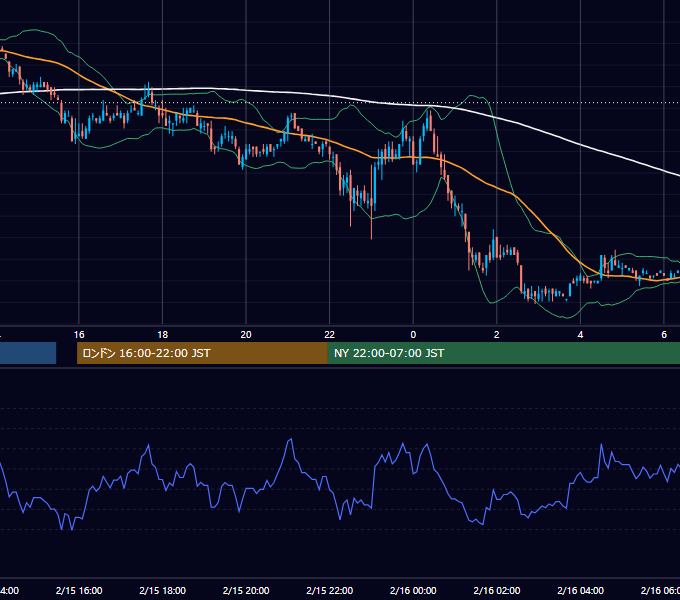This screenshot has height=600, width=680.
Task: Click the 2/15 16:00 indicator time label
Action: pyautogui.click(x=79, y=590)
